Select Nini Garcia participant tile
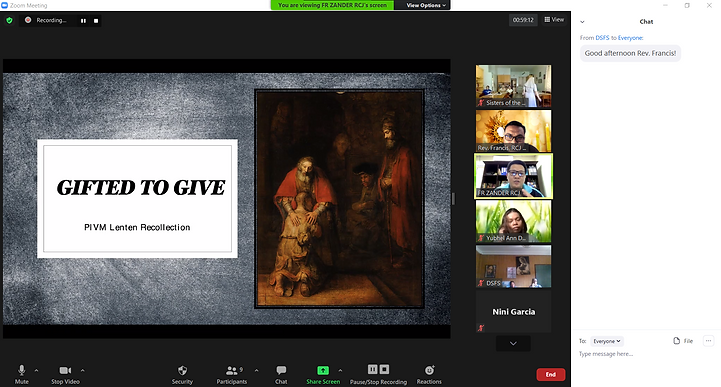This screenshot has height=387, width=721. [514, 311]
